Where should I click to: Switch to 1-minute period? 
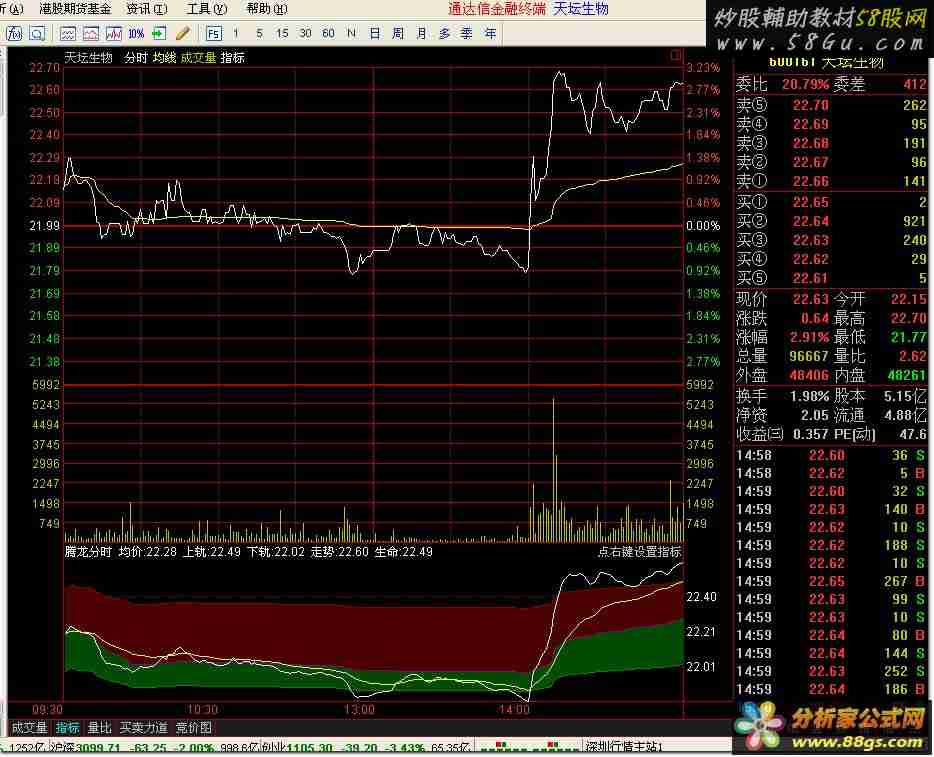(x=236, y=33)
